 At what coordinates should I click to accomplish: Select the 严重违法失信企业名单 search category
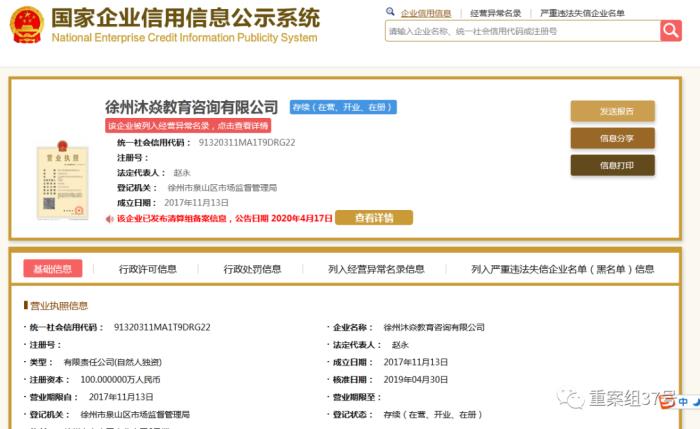(x=582, y=13)
